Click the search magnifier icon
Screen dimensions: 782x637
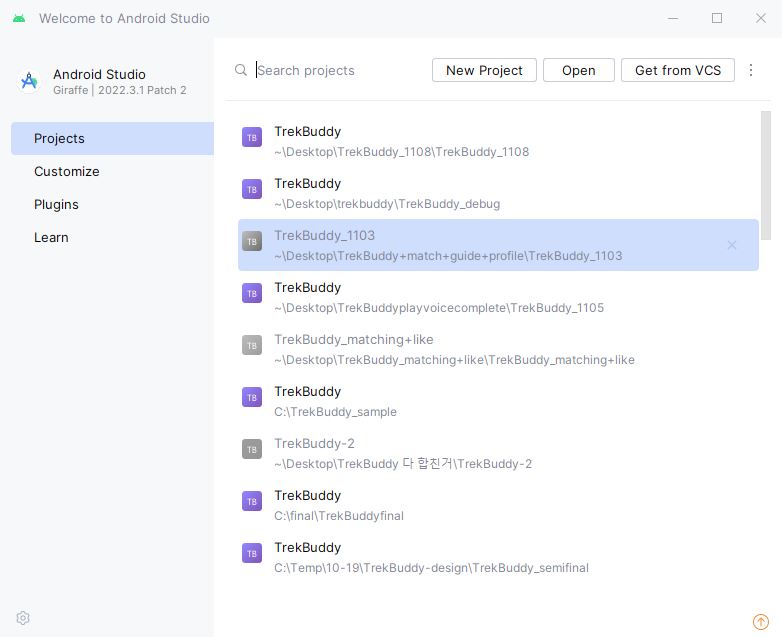click(x=240, y=70)
